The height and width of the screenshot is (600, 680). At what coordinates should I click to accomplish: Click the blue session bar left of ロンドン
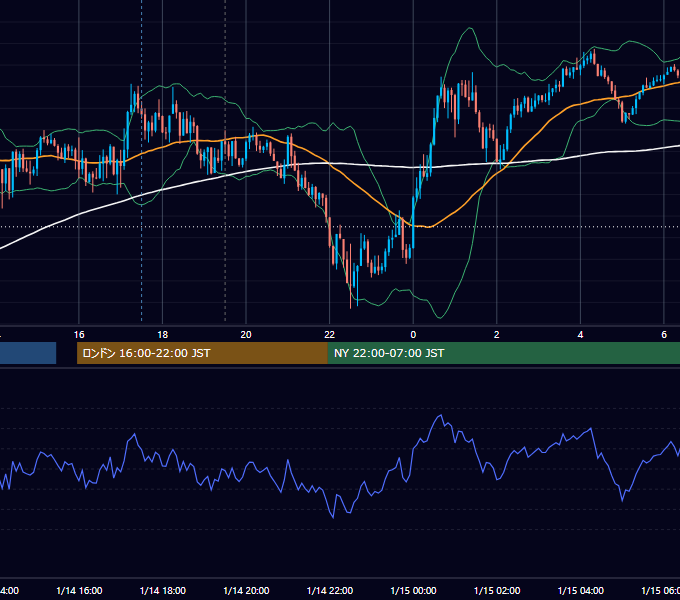[x=28, y=353]
